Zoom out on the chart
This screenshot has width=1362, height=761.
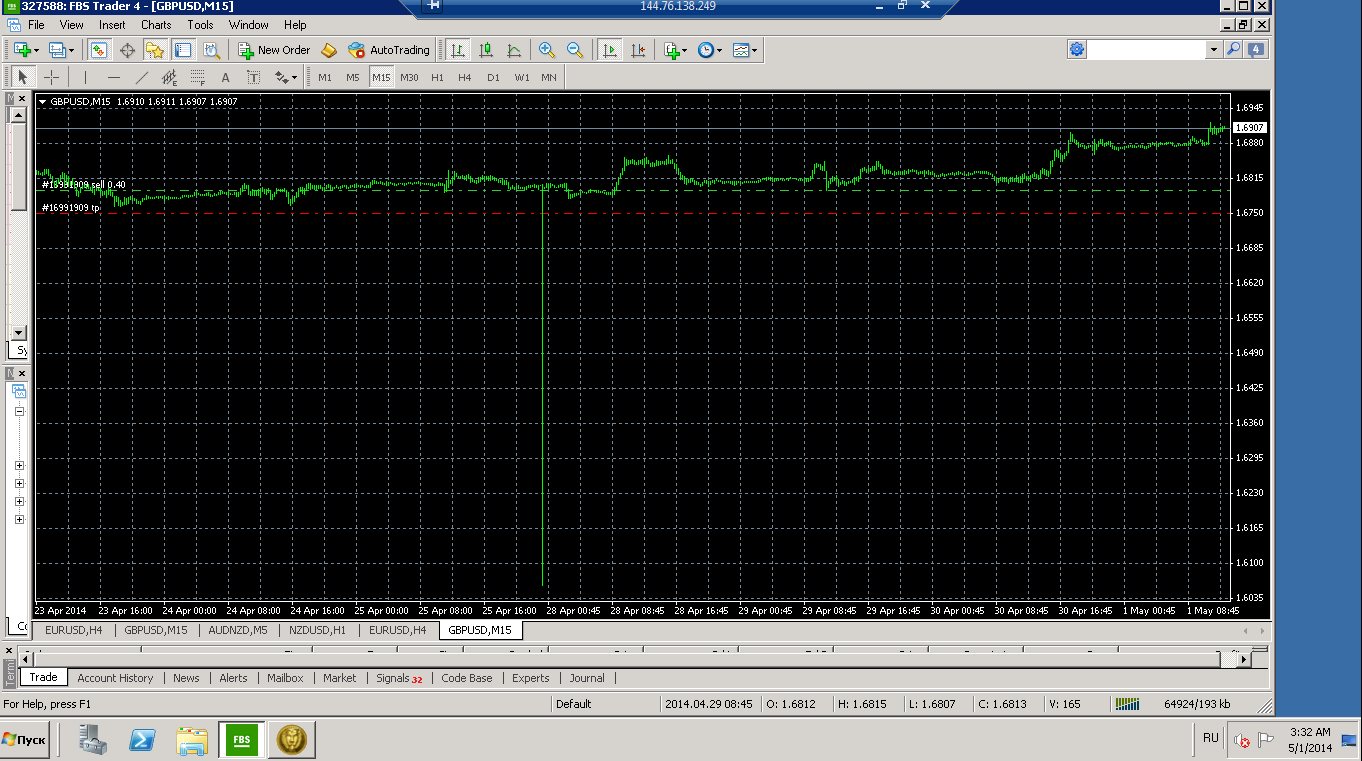coord(575,49)
